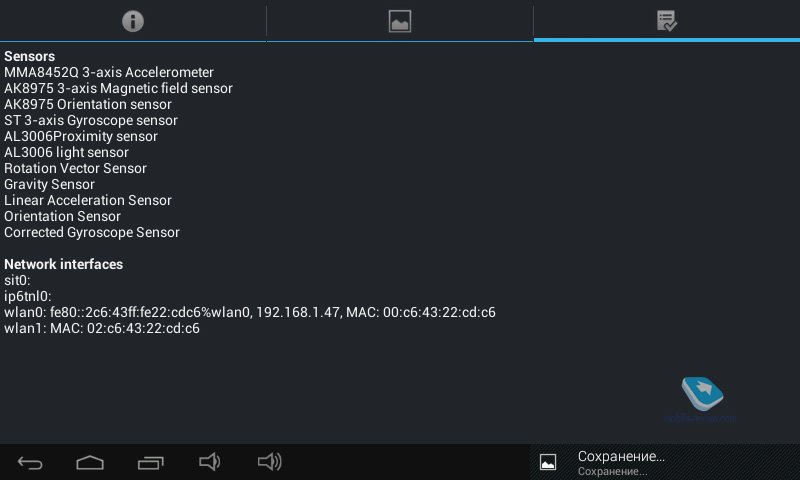Tap the Network interfaces heading
The height and width of the screenshot is (480, 800).
[63, 264]
